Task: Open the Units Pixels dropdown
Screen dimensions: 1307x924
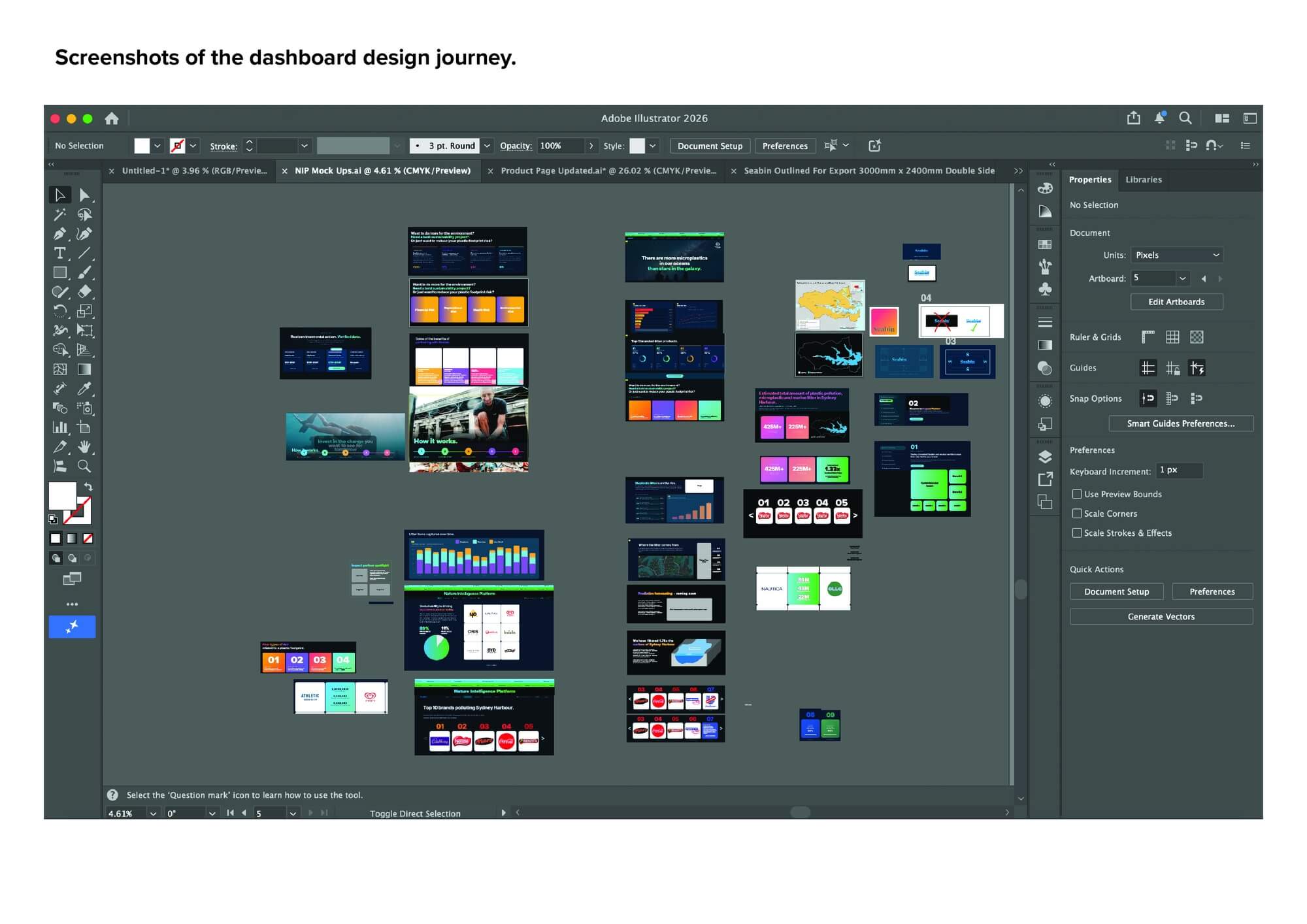Action: tap(1177, 255)
